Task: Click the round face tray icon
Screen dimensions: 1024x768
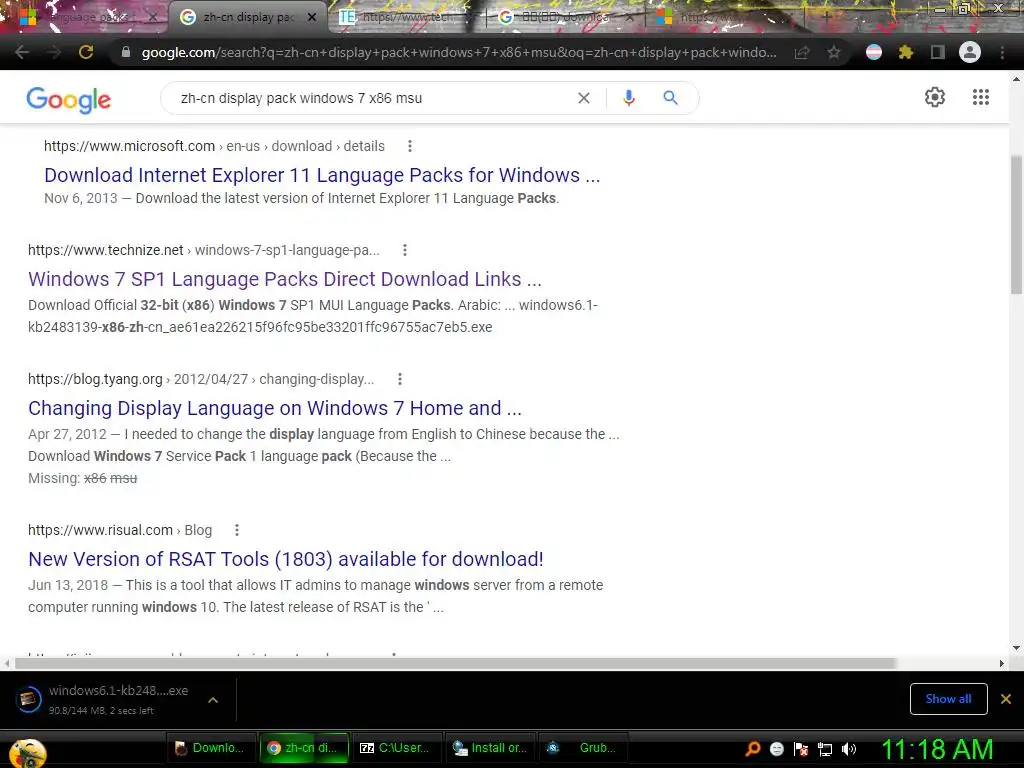Action: (x=776, y=749)
